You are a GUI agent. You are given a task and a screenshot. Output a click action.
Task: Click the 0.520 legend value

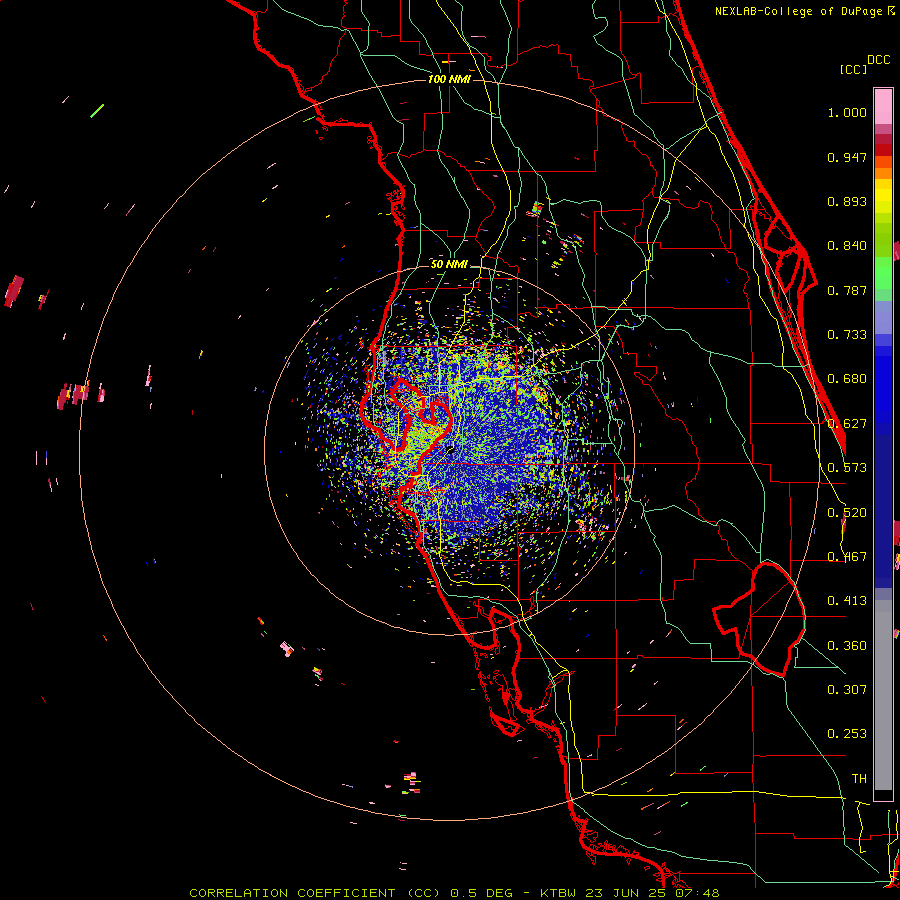coord(847,513)
